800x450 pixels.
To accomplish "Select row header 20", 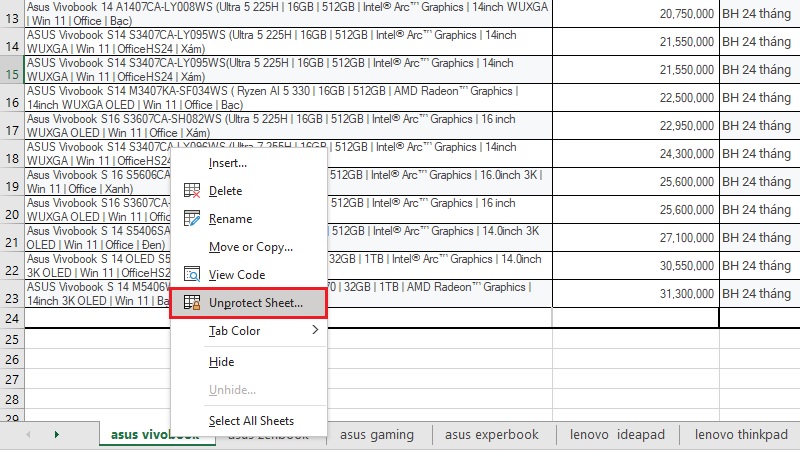I will [12, 210].
